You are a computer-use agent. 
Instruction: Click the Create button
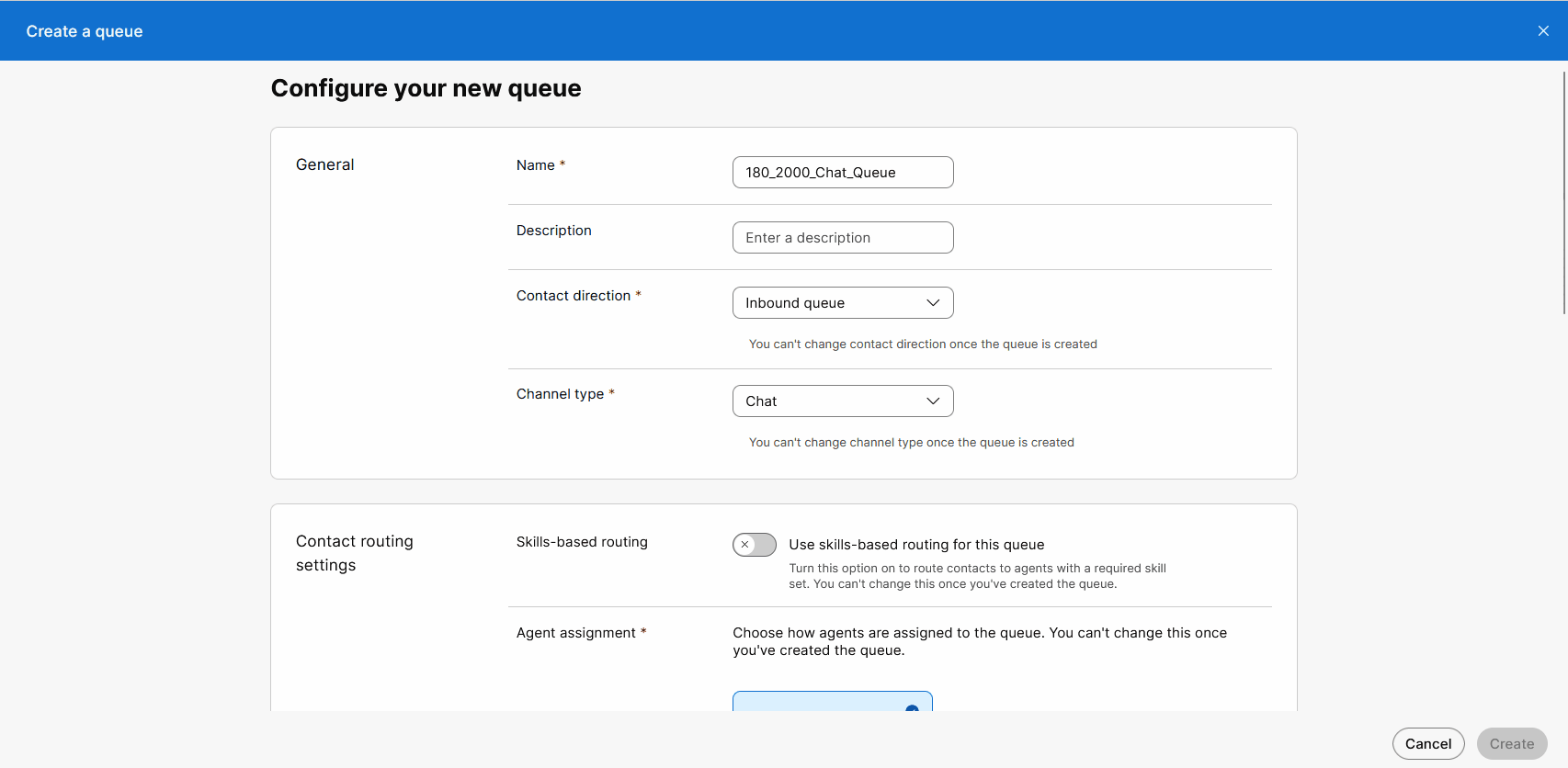pos(1511,744)
